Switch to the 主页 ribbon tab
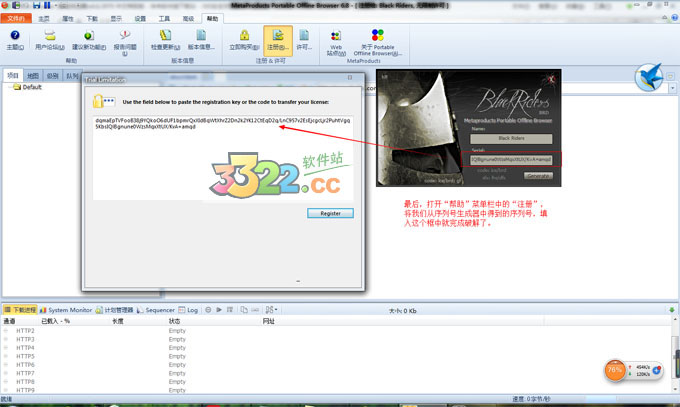680x407 pixels. coord(44,19)
